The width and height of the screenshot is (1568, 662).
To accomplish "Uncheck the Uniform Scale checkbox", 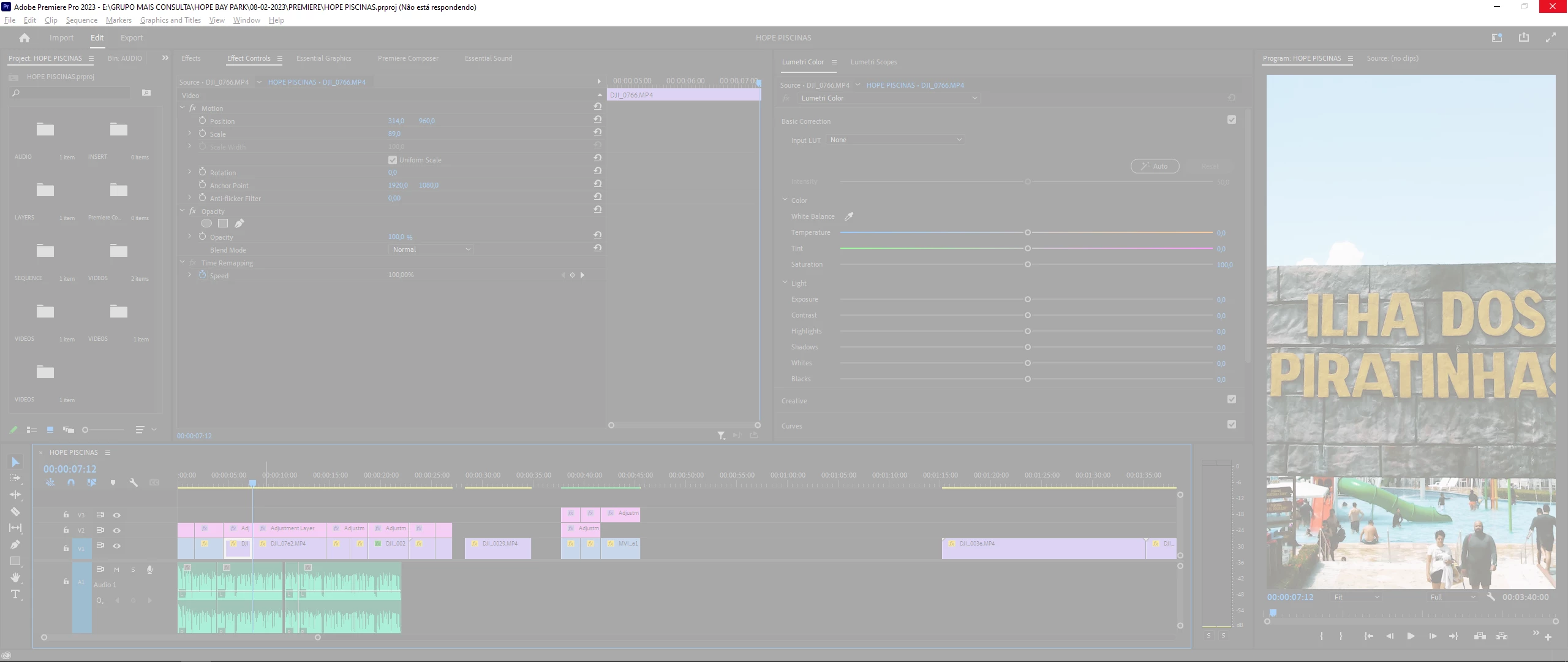I will (x=393, y=160).
